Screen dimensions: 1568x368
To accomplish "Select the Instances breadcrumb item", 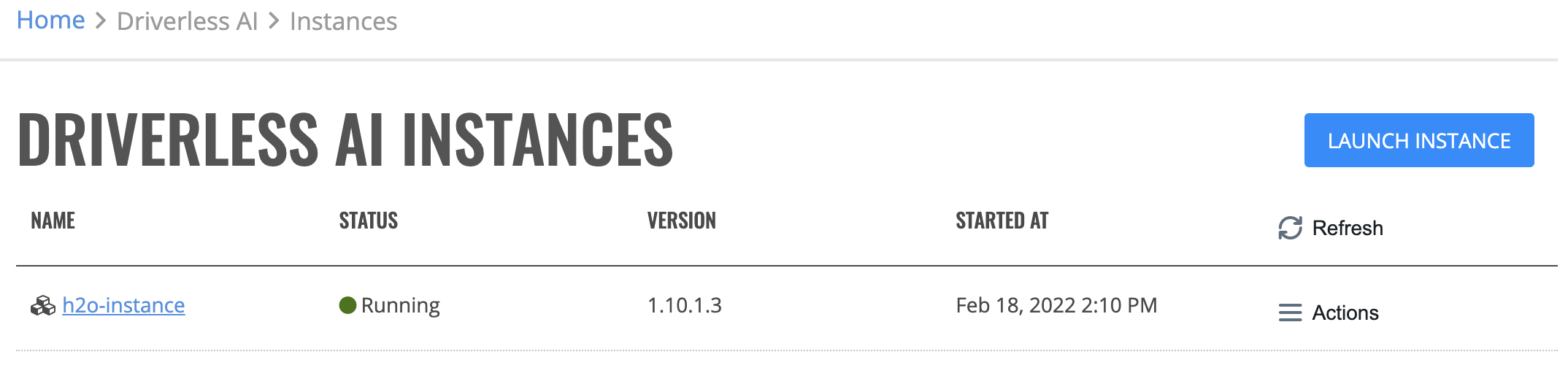I will tap(343, 21).
